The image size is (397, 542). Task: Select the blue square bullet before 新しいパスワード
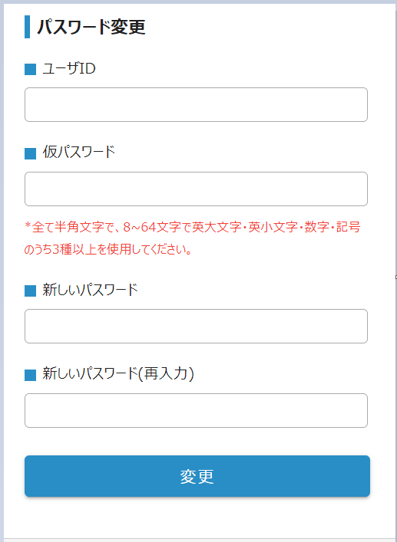coord(30,291)
